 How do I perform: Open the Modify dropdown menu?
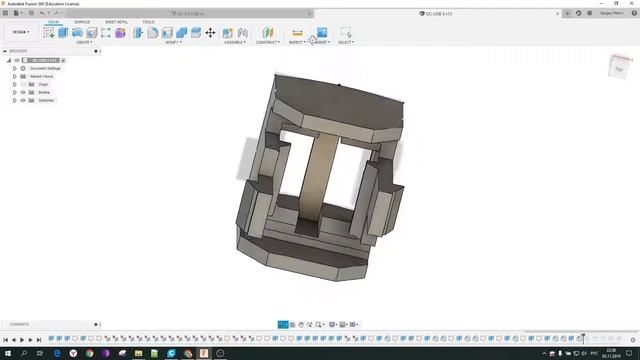click(173, 42)
